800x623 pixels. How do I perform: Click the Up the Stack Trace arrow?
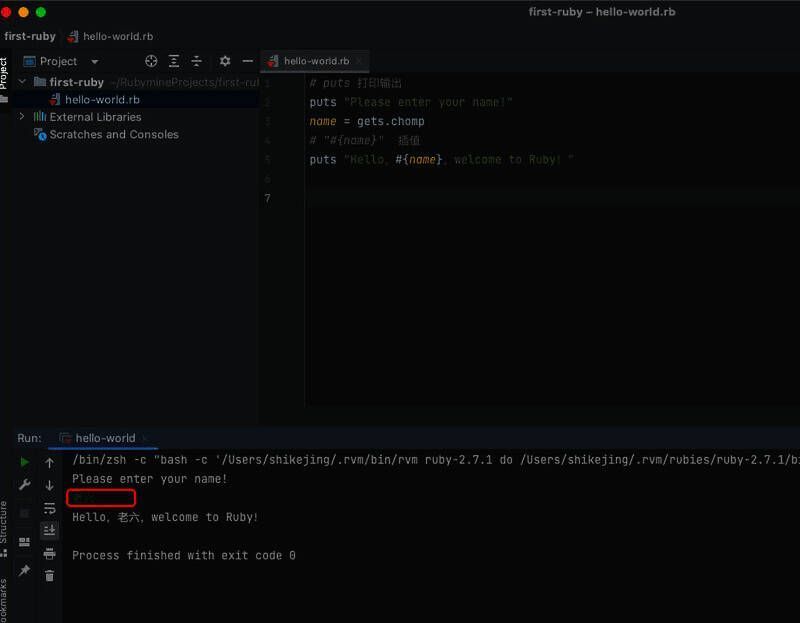point(49,463)
